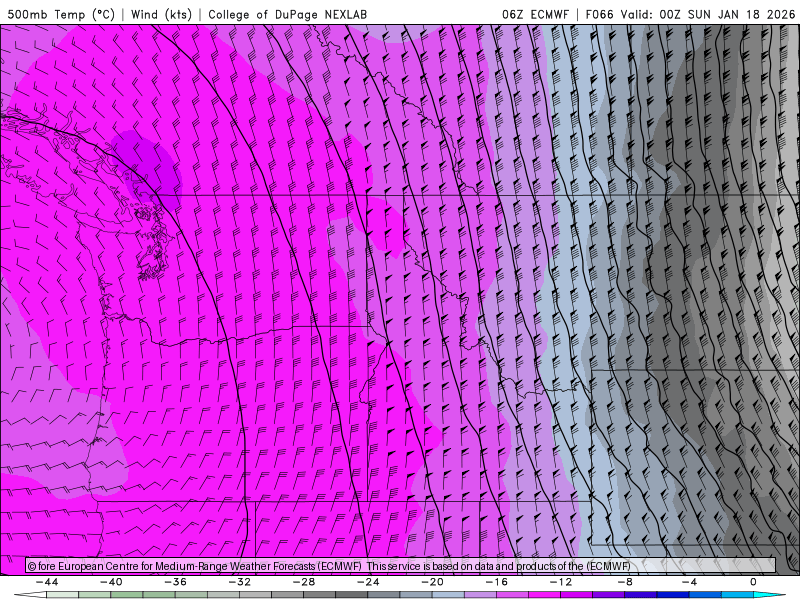Click the -16 colorbar label
The height and width of the screenshot is (600, 800).
tap(497, 582)
